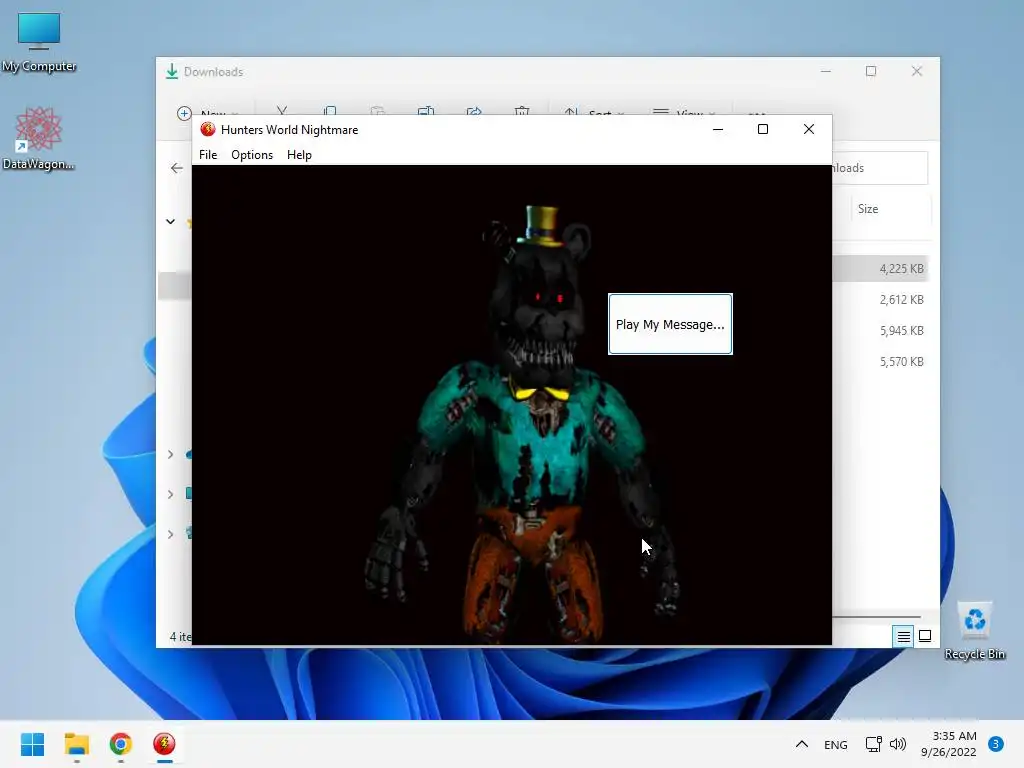Click the Size column header in Downloads

867,209
